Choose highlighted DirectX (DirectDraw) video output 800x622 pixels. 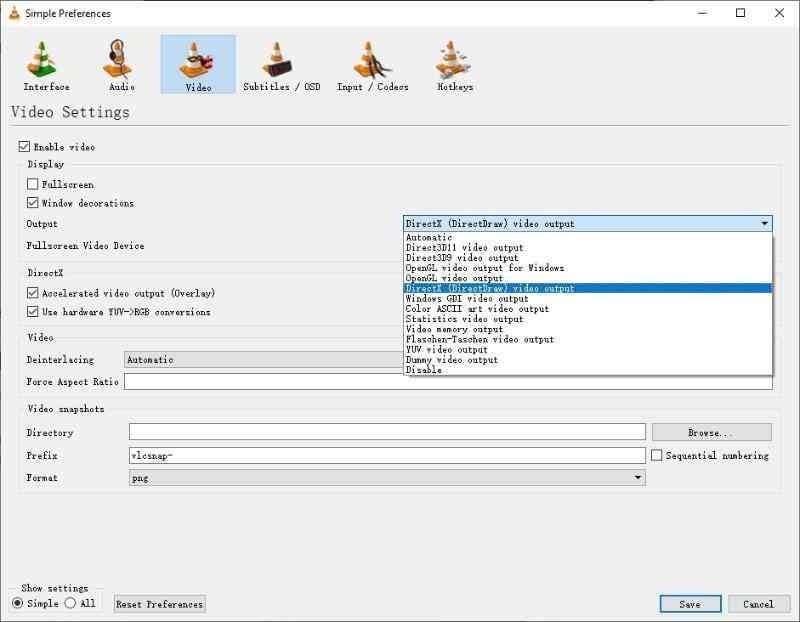pos(588,288)
